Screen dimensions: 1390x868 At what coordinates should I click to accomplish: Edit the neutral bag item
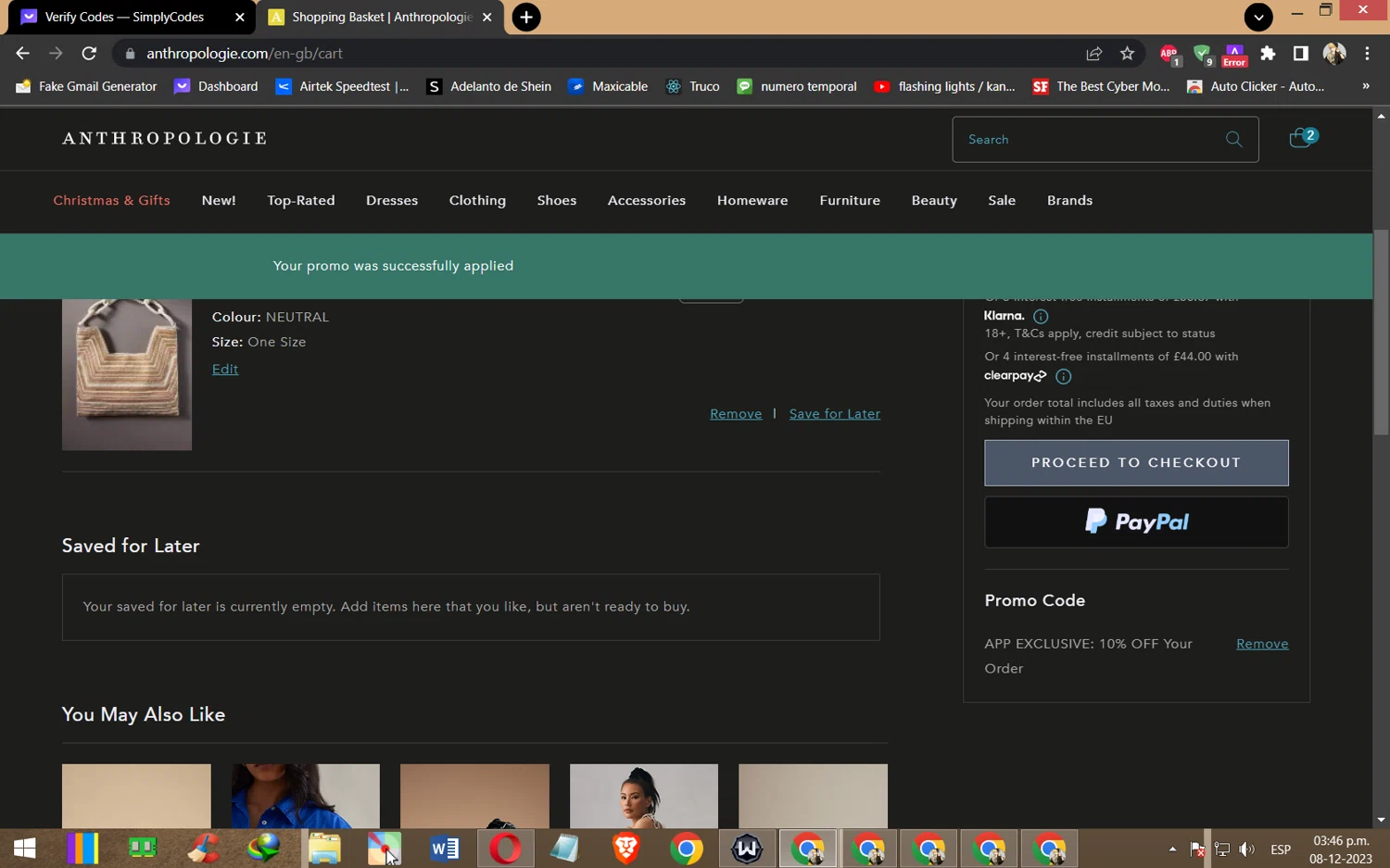225,369
